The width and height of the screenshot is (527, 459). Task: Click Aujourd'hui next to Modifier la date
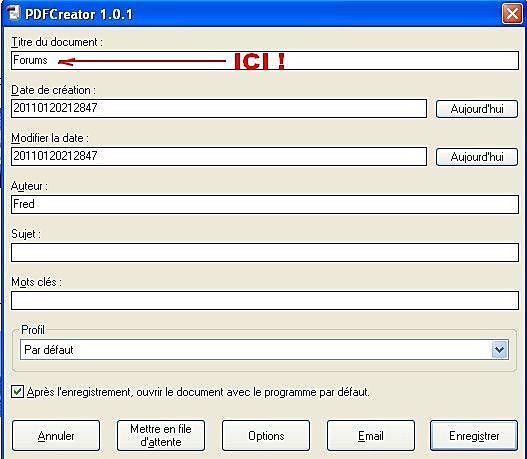coord(477,157)
